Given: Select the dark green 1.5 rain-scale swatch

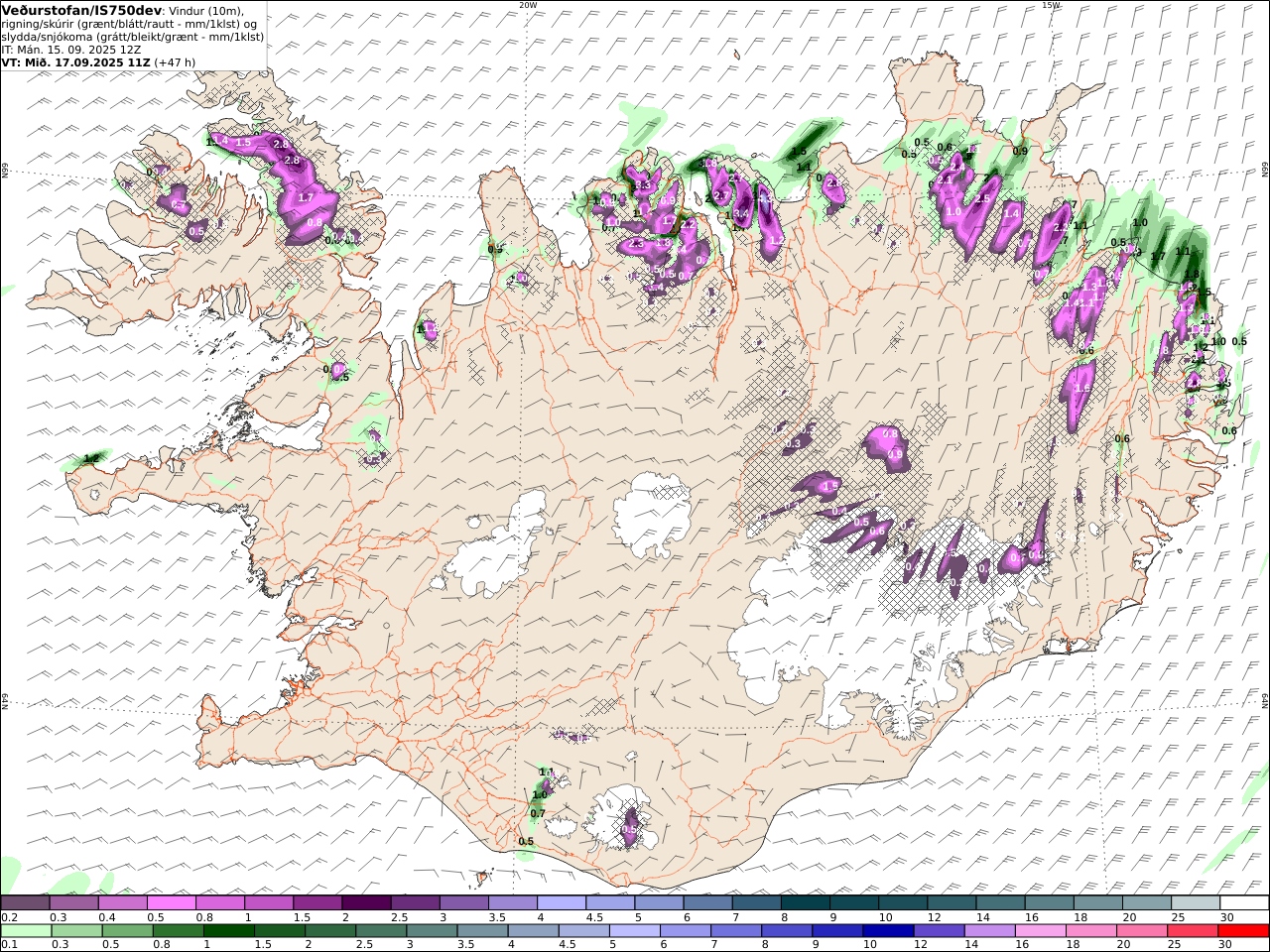Looking at the screenshot, I should 280,931.
